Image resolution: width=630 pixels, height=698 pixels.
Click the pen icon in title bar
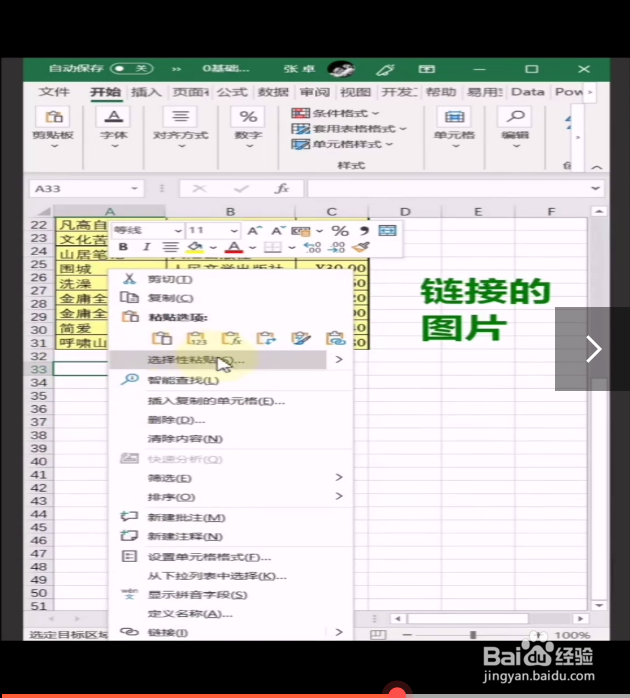pos(386,69)
